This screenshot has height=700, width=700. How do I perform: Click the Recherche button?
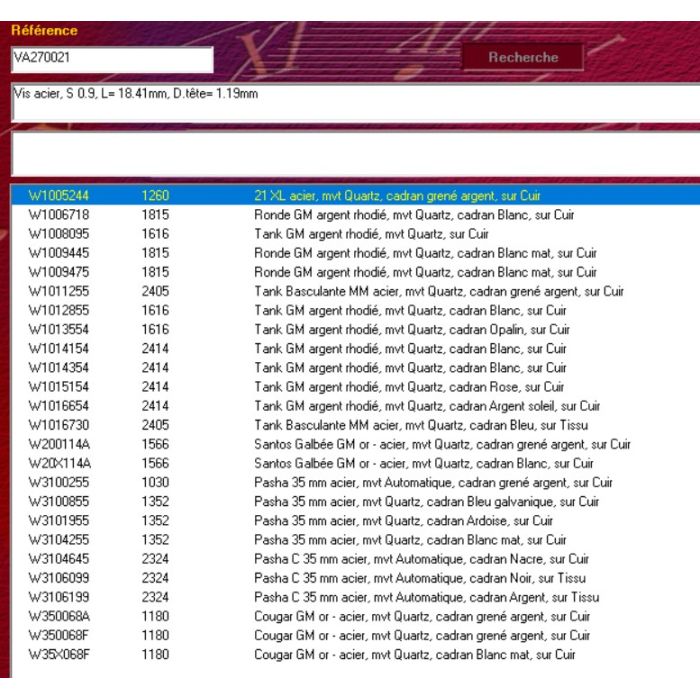(522, 57)
